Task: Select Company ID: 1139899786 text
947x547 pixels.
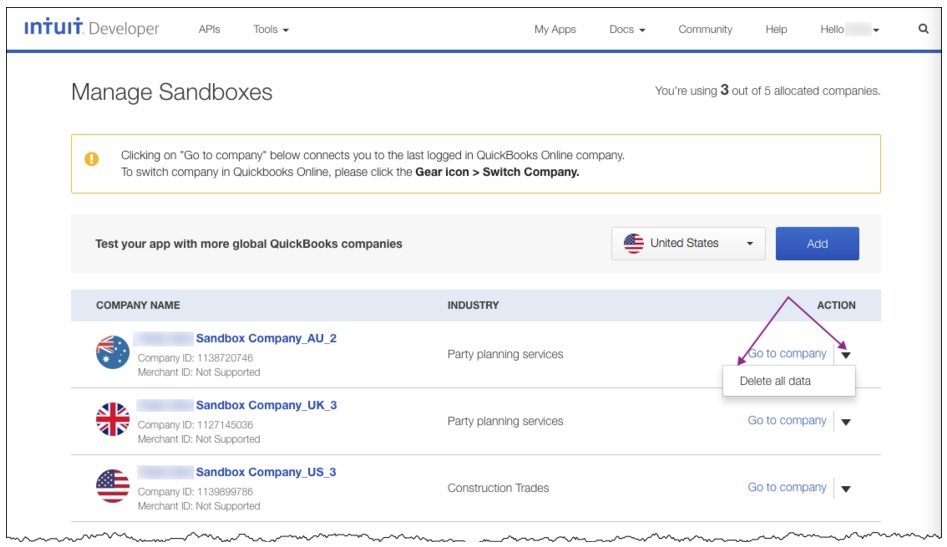Action: click(195, 491)
